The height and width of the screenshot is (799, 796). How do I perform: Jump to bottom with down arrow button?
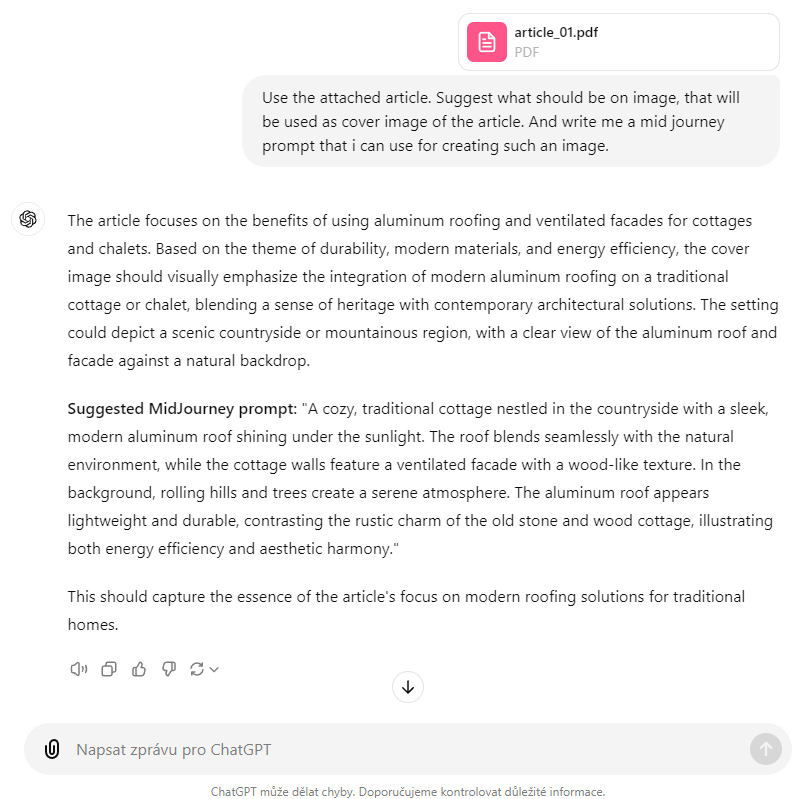coord(408,687)
